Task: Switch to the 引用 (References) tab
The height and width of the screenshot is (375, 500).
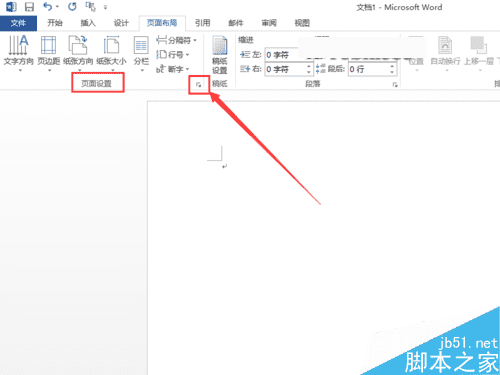Action: coord(203,23)
